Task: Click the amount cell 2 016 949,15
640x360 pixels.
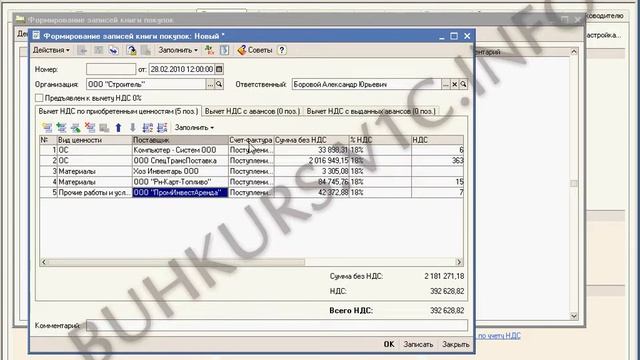Action: tap(311, 160)
